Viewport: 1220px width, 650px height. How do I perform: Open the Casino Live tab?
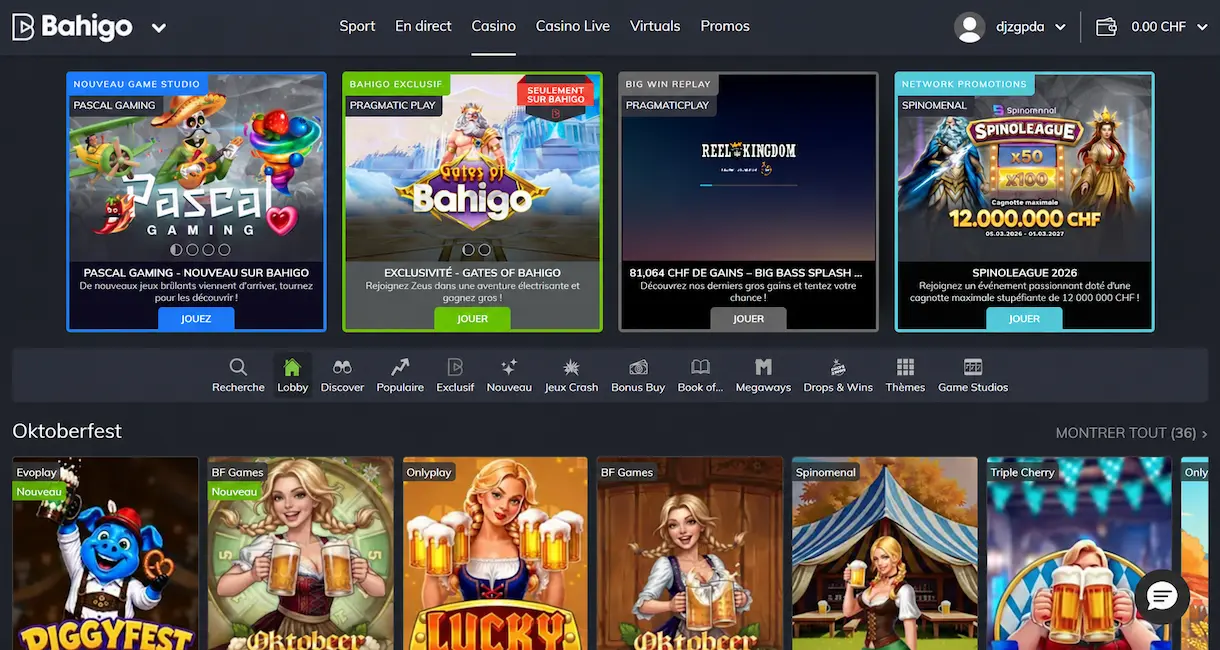(573, 26)
